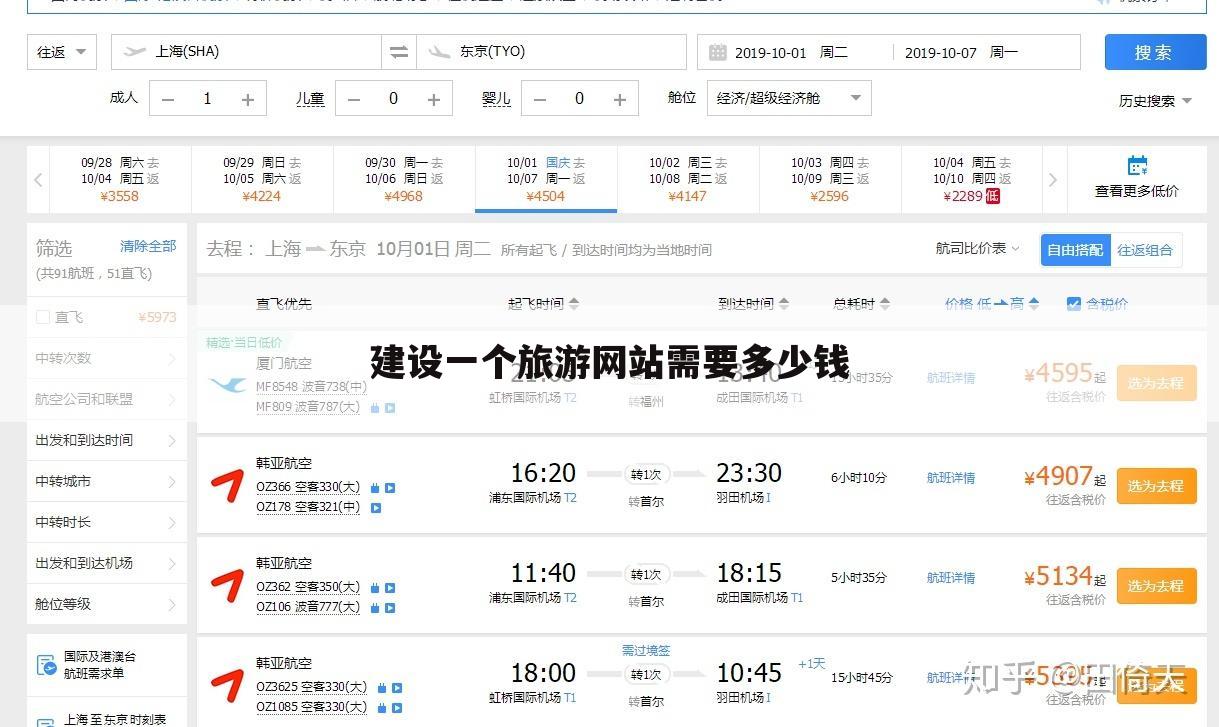Image resolution: width=1219 pixels, height=727 pixels.
Task: Expand 历史搜索 dropdown
Action: (1155, 101)
